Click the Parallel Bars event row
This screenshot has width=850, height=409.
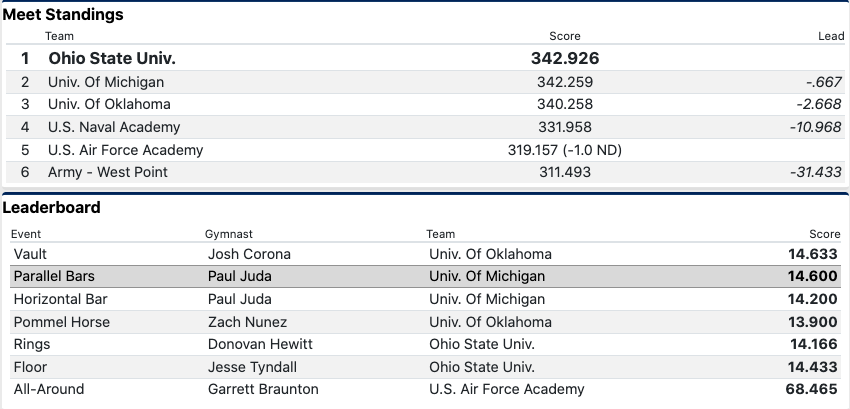pos(54,276)
